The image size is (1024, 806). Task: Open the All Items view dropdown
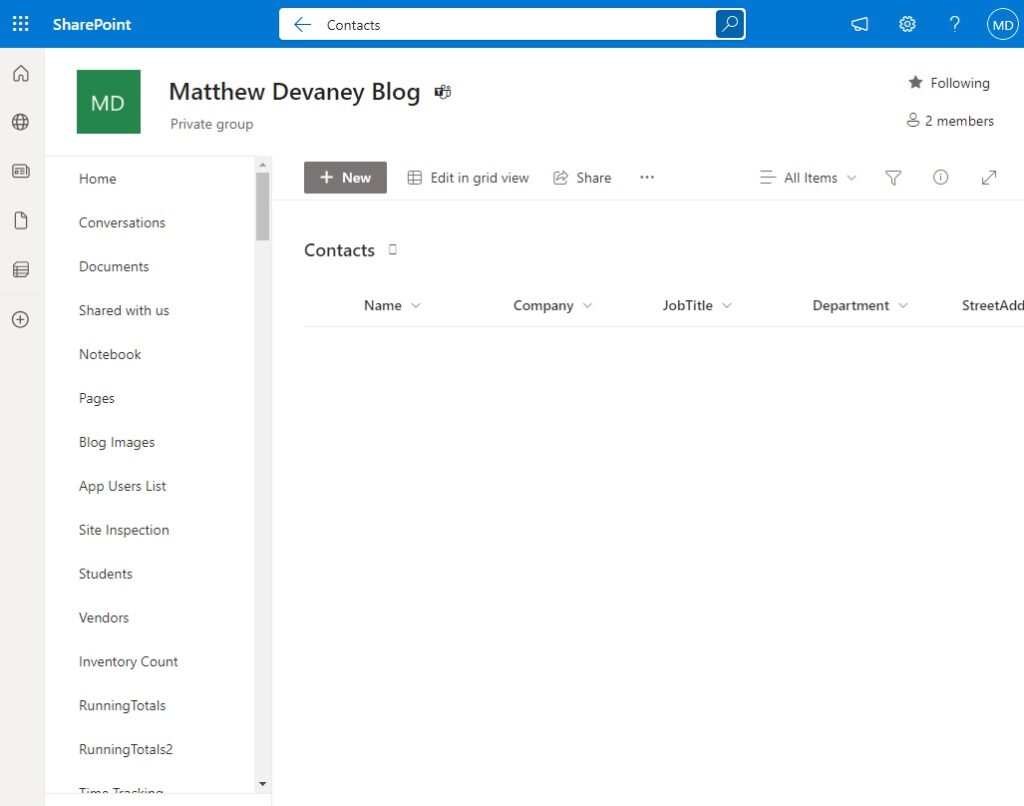tap(808, 178)
